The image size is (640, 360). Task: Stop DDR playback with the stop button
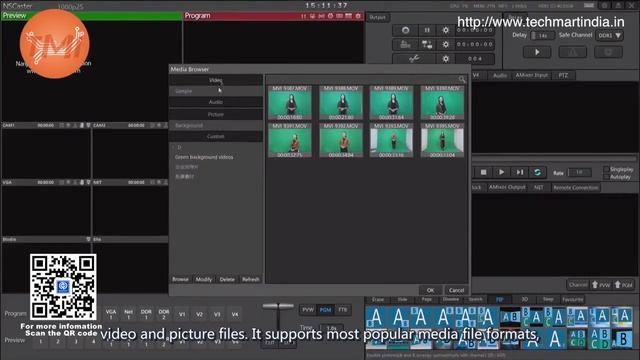483,172
